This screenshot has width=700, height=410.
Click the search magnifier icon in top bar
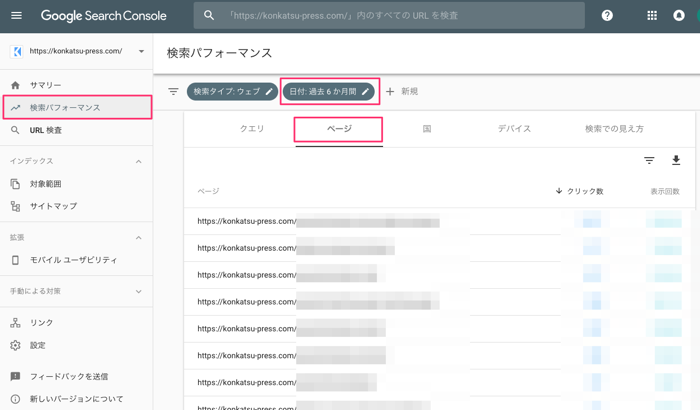(x=208, y=15)
